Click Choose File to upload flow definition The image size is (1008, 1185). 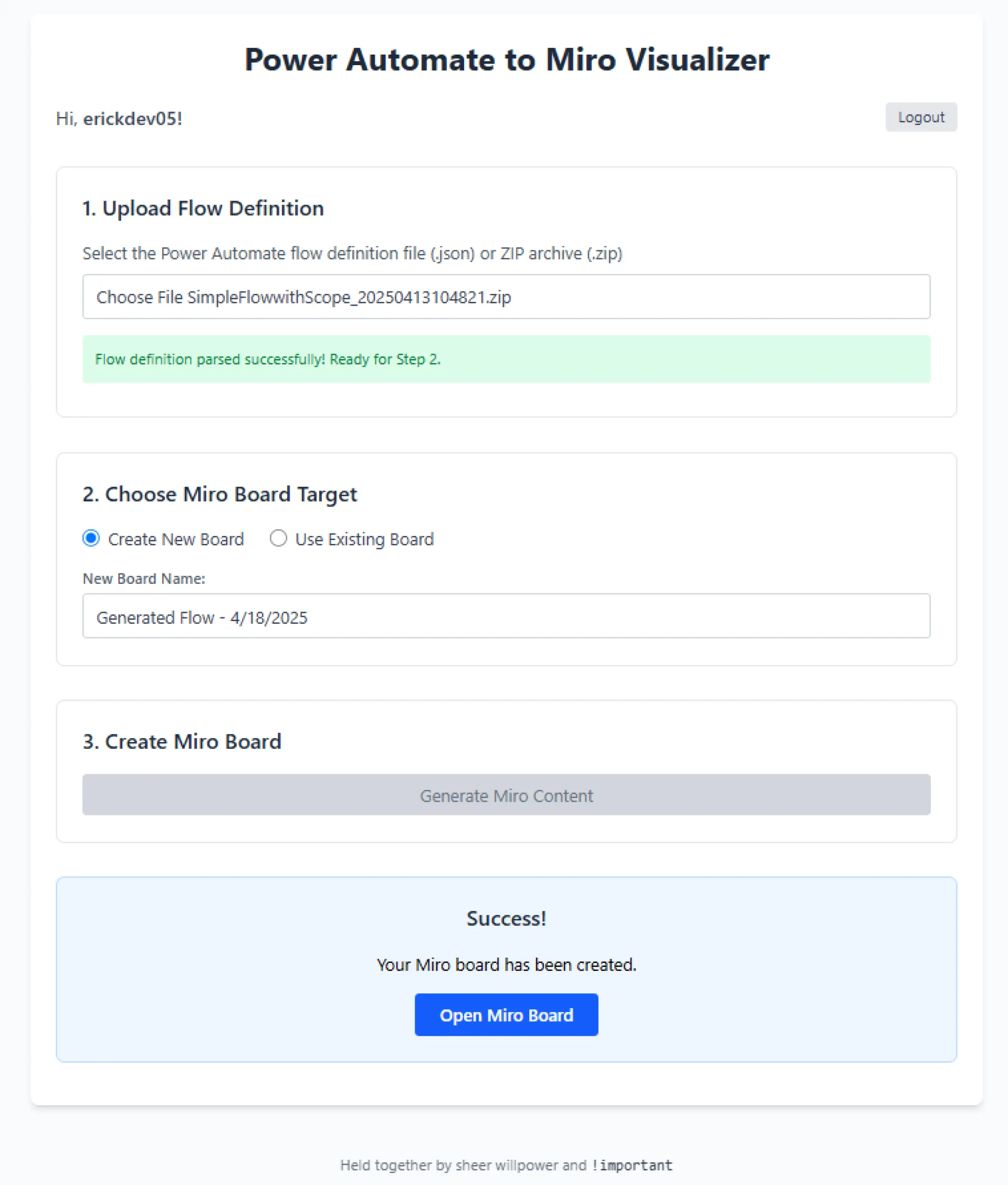(x=140, y=297)
